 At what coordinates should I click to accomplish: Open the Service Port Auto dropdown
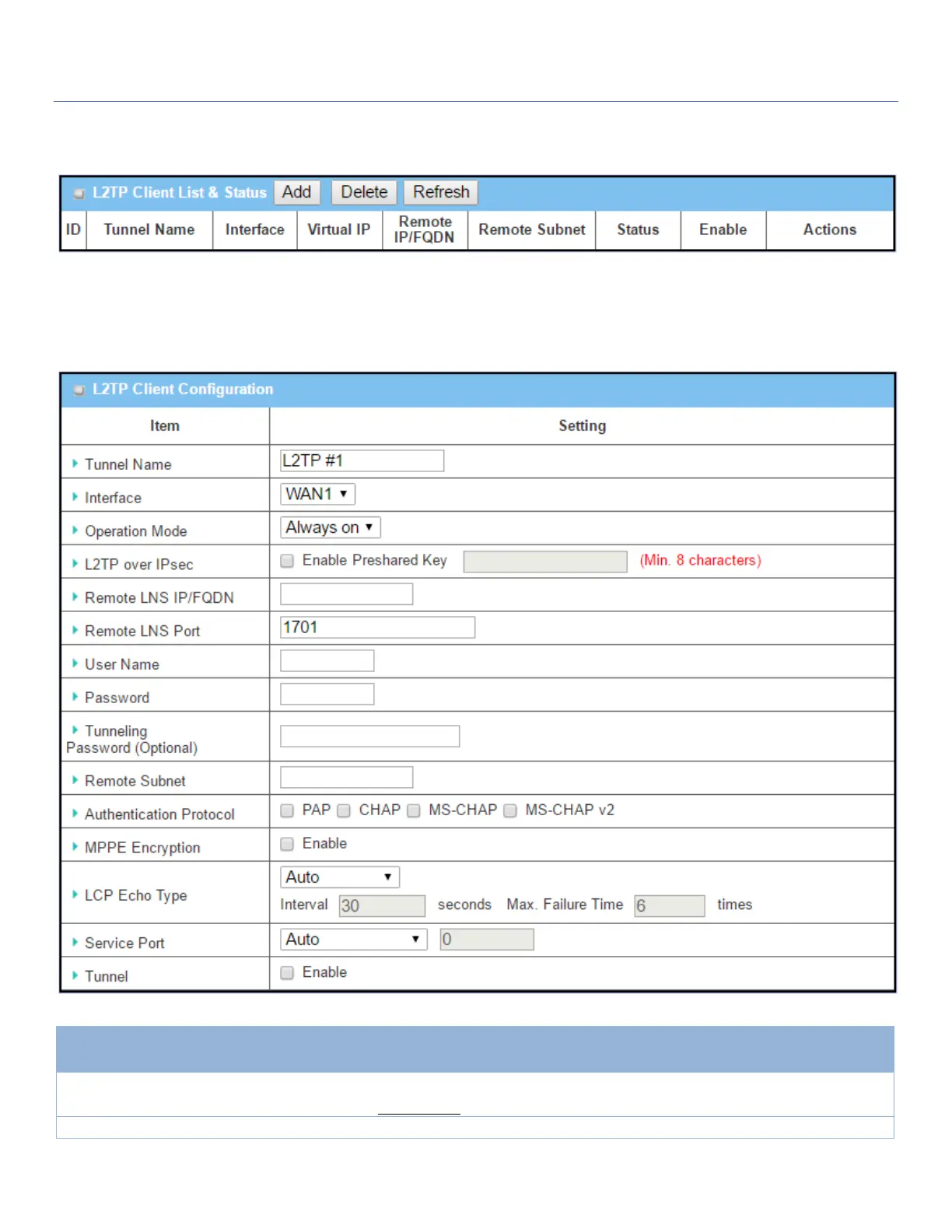(x=354, y=940)
